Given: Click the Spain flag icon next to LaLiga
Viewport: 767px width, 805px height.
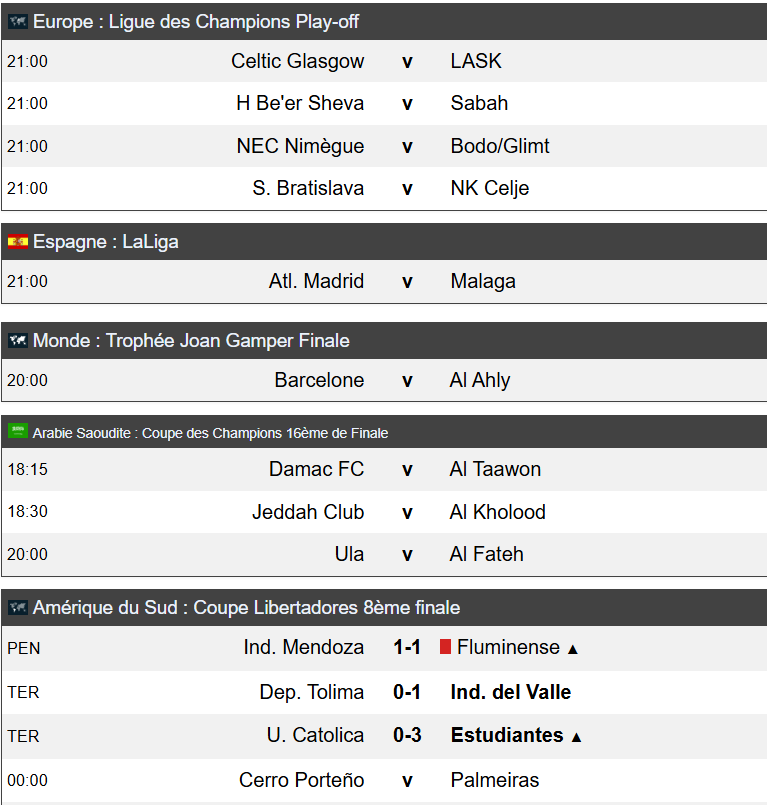Looking at the screenshot, I should click(x=17, y=241).
